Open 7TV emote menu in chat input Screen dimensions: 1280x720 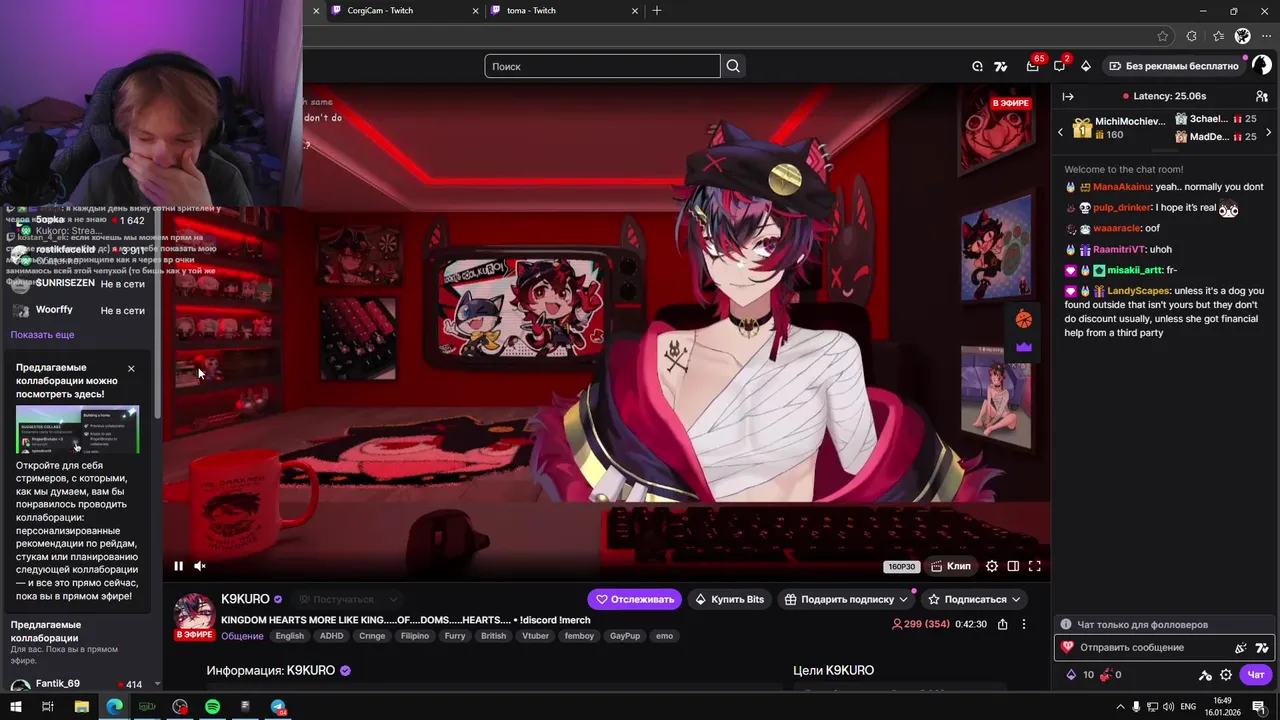click(x=1262, y=648)
